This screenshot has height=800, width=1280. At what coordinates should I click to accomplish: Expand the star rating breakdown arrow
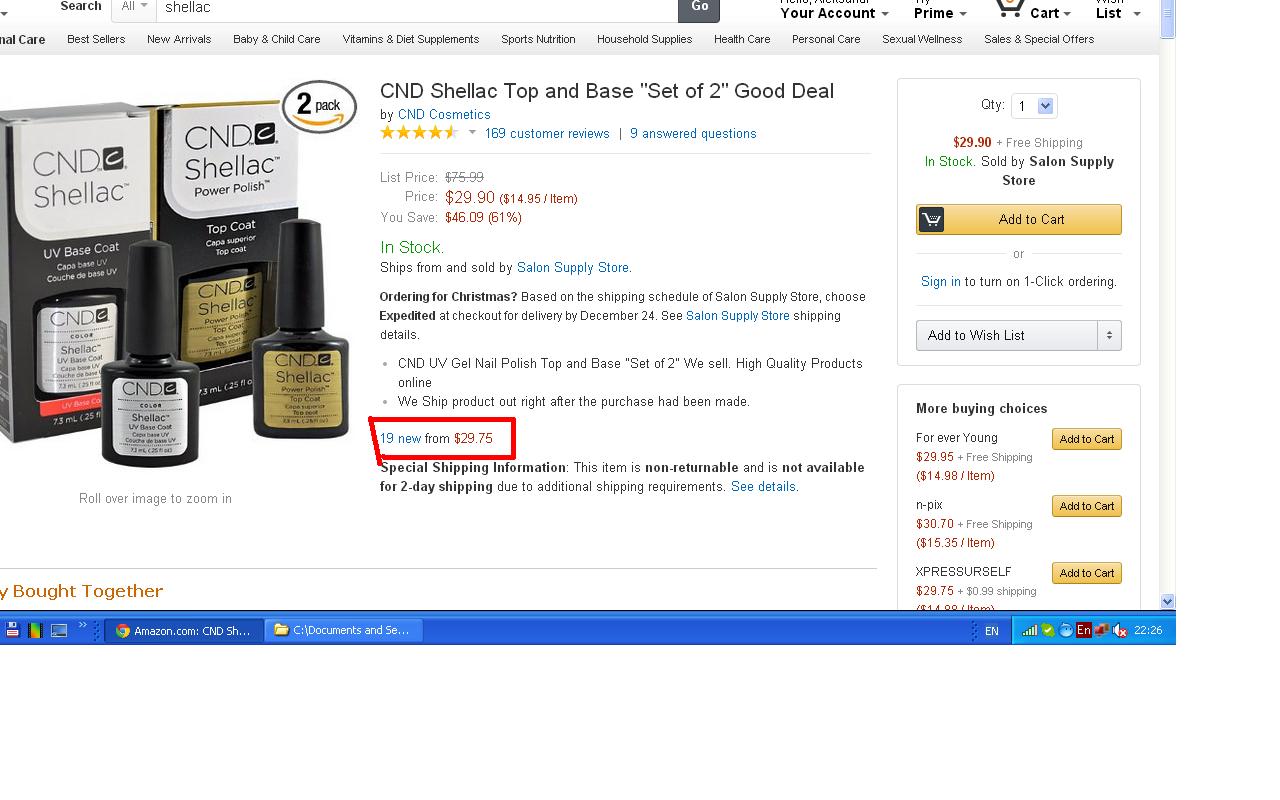472,133
